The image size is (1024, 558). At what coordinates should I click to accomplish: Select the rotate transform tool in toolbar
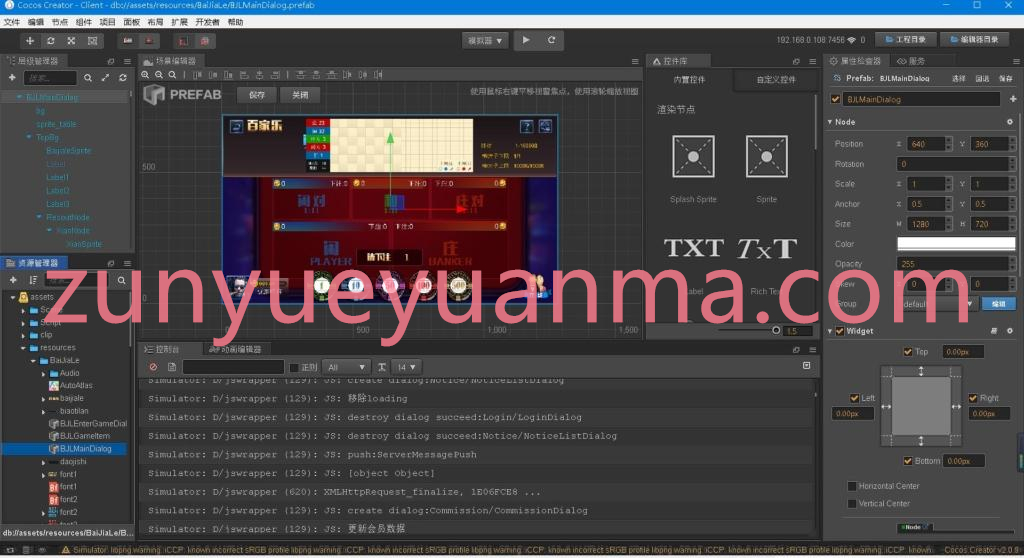point(50,41)
